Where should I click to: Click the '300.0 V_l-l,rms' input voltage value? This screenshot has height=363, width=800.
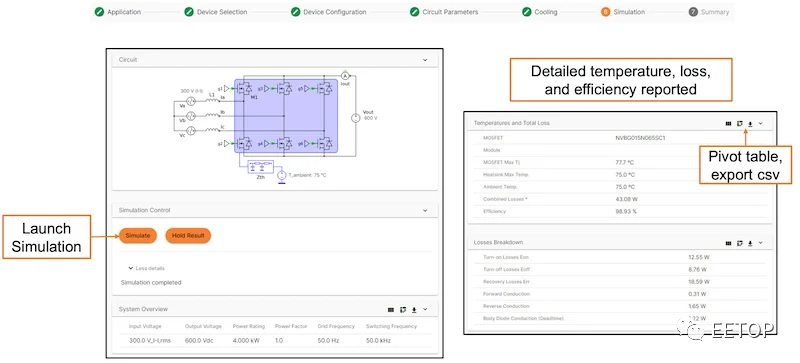click(x=151, y=341)
